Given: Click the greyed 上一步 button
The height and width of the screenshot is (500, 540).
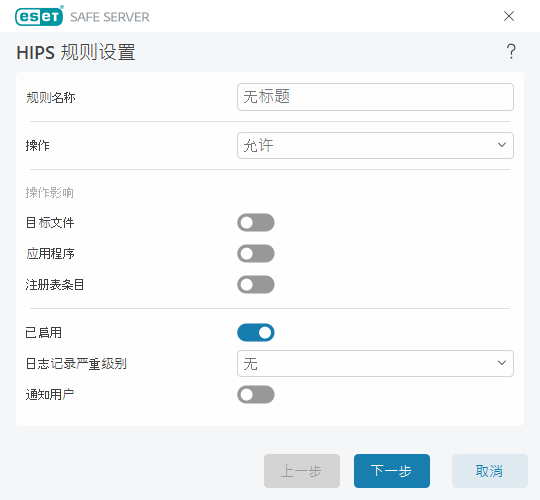Looking at the screenshot, I should pyautogui.click(x=302, y=471).
